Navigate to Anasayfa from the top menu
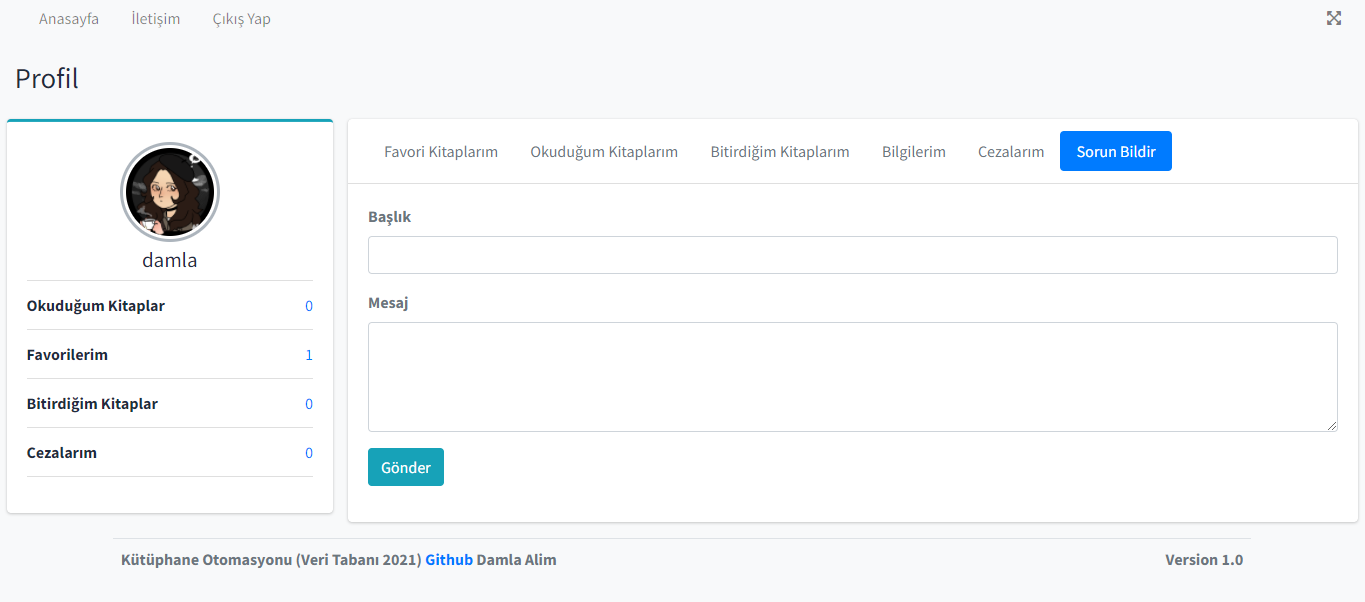 point(68,18)
